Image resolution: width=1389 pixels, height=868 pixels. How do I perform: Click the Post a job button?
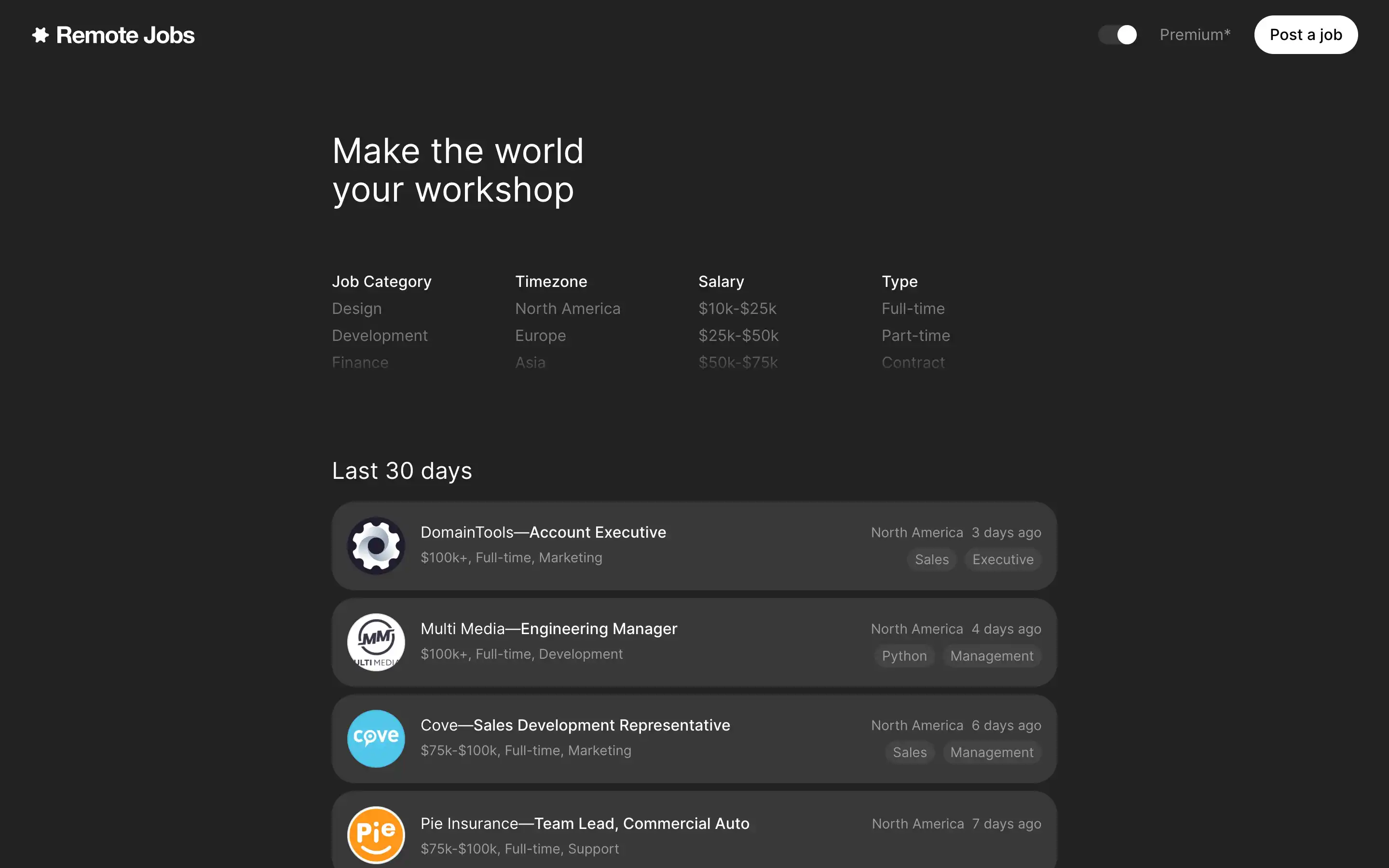(1306, 35)
